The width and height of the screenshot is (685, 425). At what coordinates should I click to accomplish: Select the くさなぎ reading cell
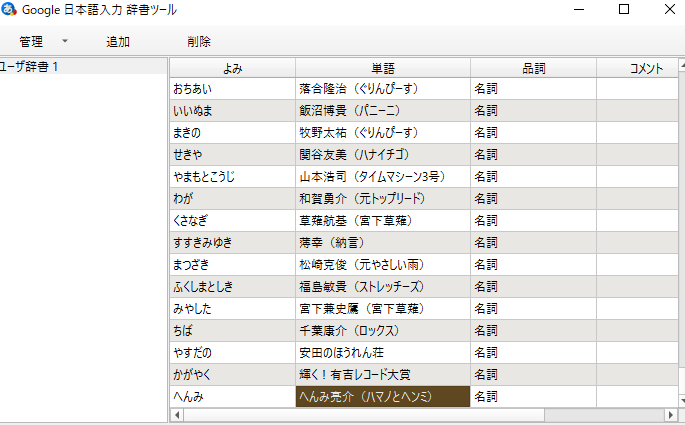pyautogui.click(x=232, y=221)
